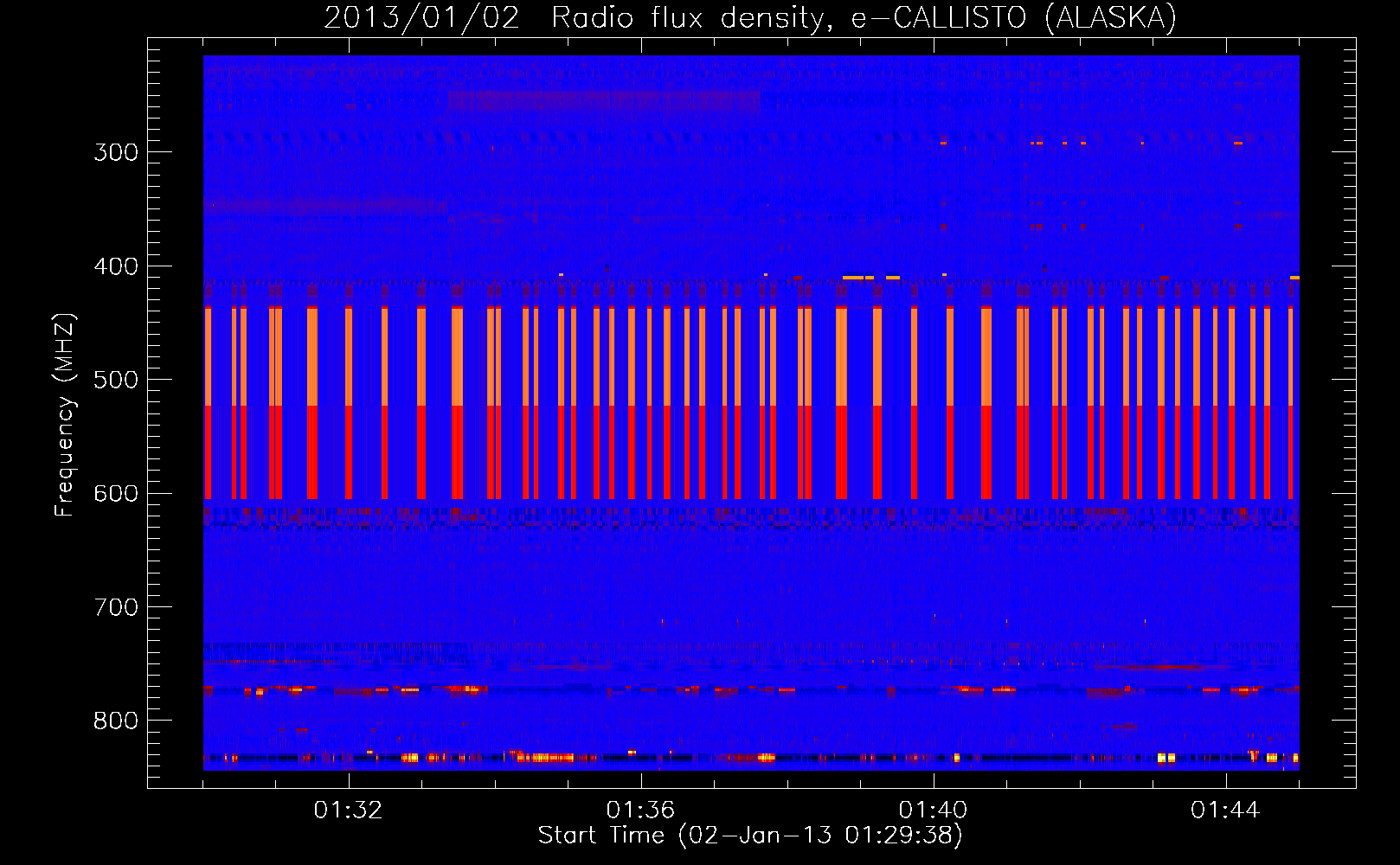The height and width of the screenshot is (865, 1400).
Task: Click the 01:36 time tick label
Action: coord(640,810)
